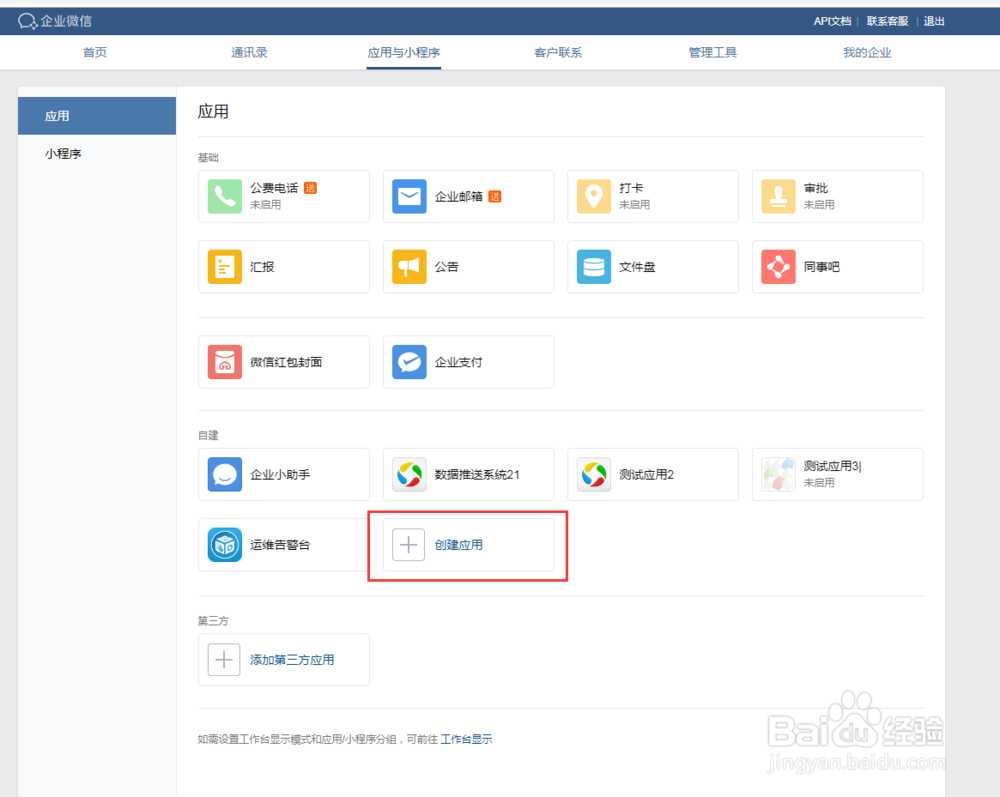Open the 企业支付 payment app
Screen dimensions: 1000x797
[x=468, y=361]
